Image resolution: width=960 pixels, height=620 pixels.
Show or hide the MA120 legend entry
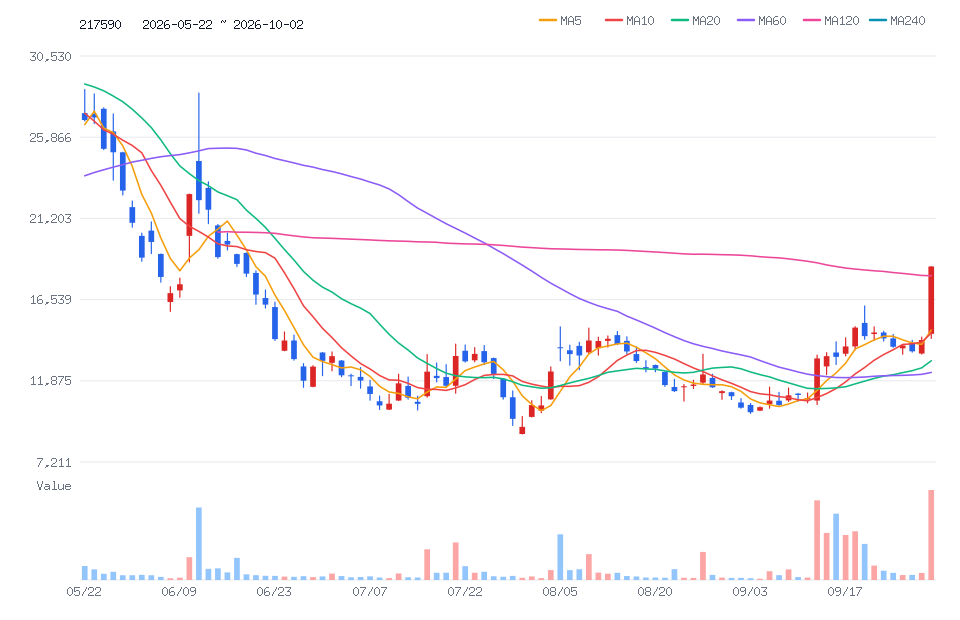(831, 21)
